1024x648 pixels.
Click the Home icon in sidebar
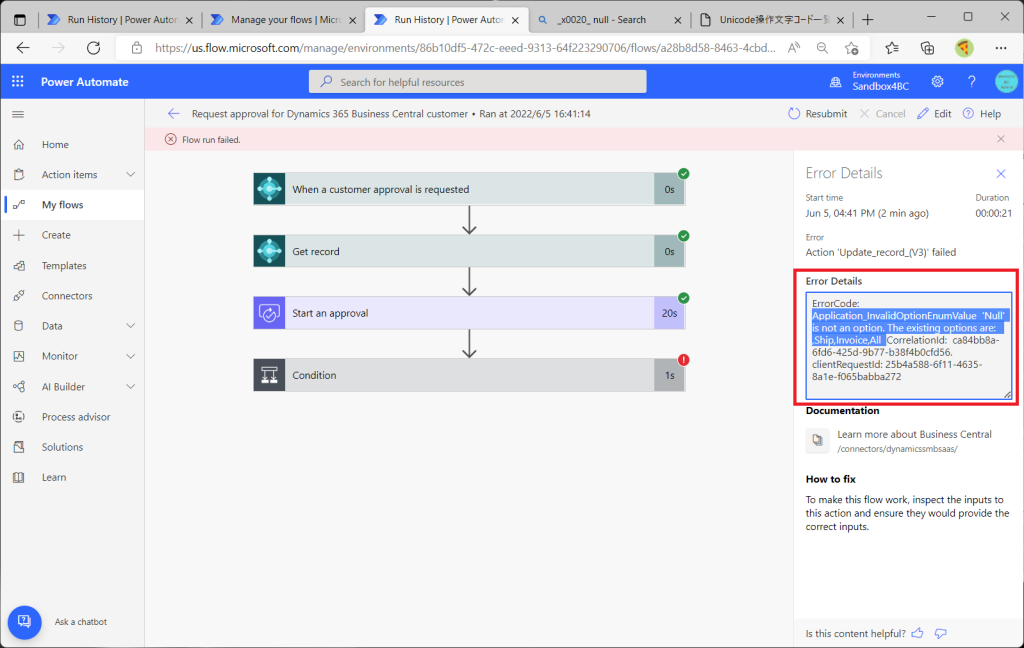point(19,144)
